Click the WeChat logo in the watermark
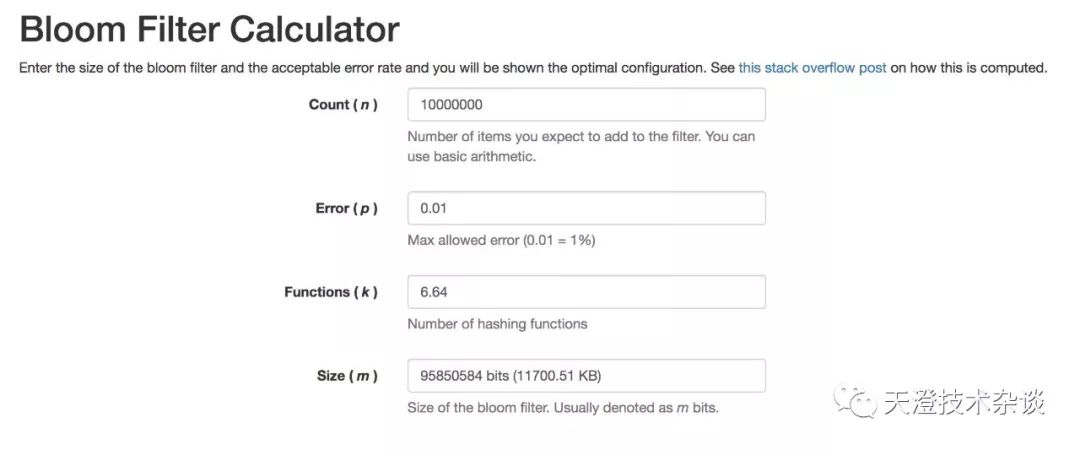1080x450 pixels. [860, 402]
